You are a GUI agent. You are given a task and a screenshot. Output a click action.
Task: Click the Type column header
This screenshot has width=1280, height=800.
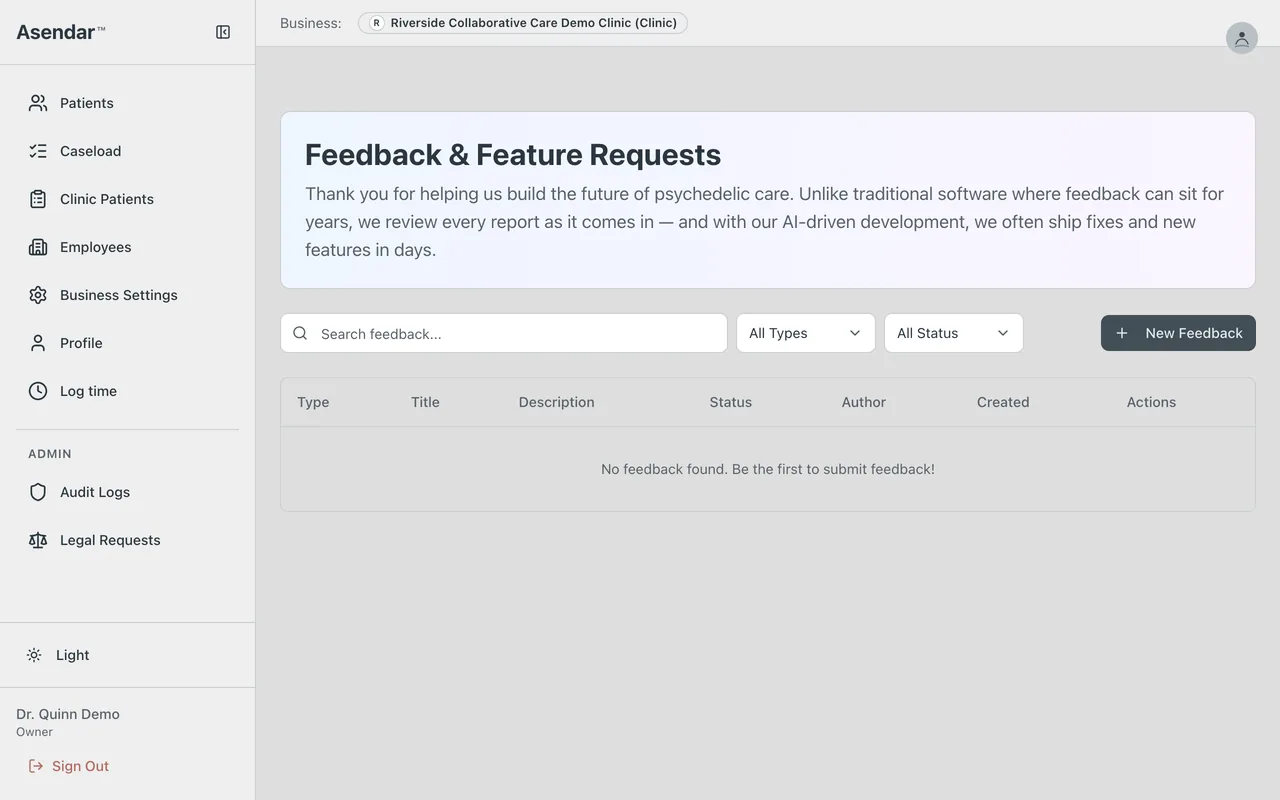pyautogui.click(x=313, y=402)
